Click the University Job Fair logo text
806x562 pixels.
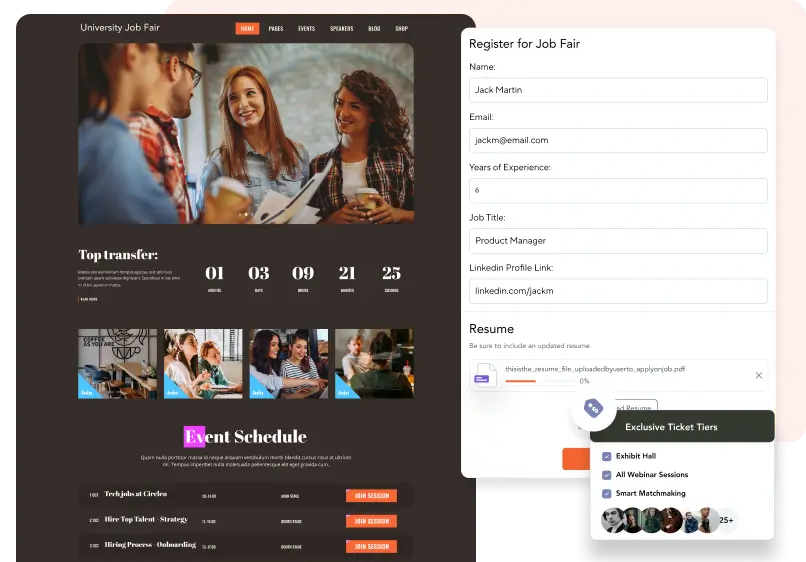click(x=120, y=28)
